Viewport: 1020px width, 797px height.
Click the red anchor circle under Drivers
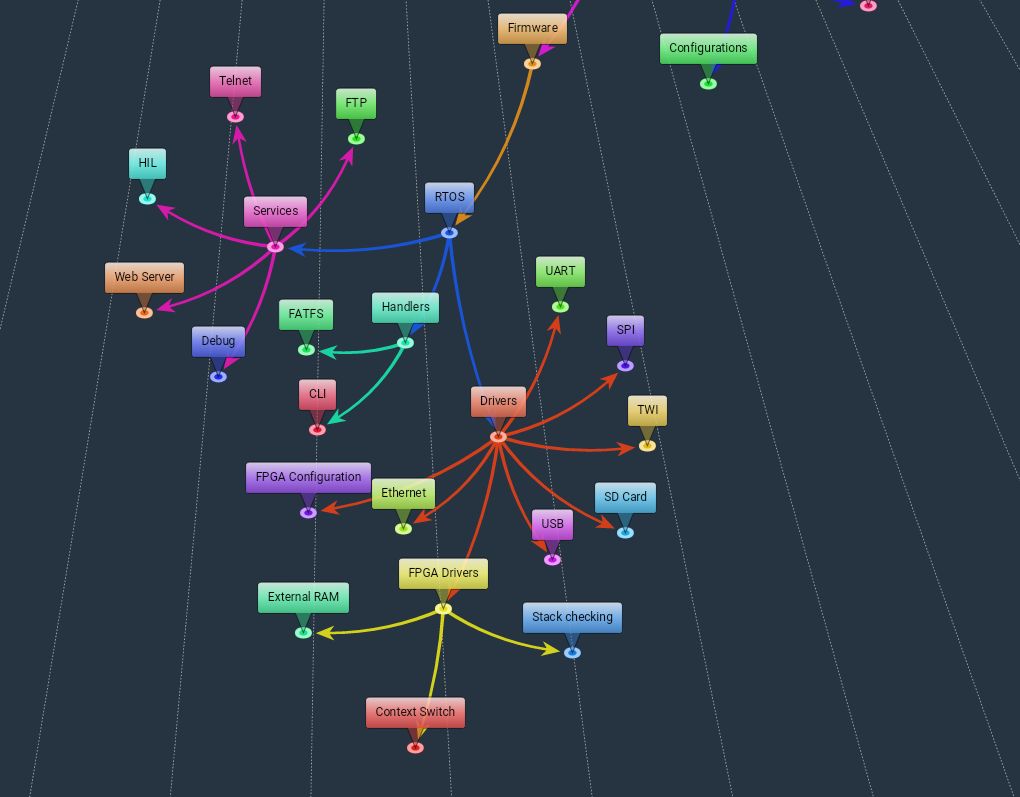(498, 437)
